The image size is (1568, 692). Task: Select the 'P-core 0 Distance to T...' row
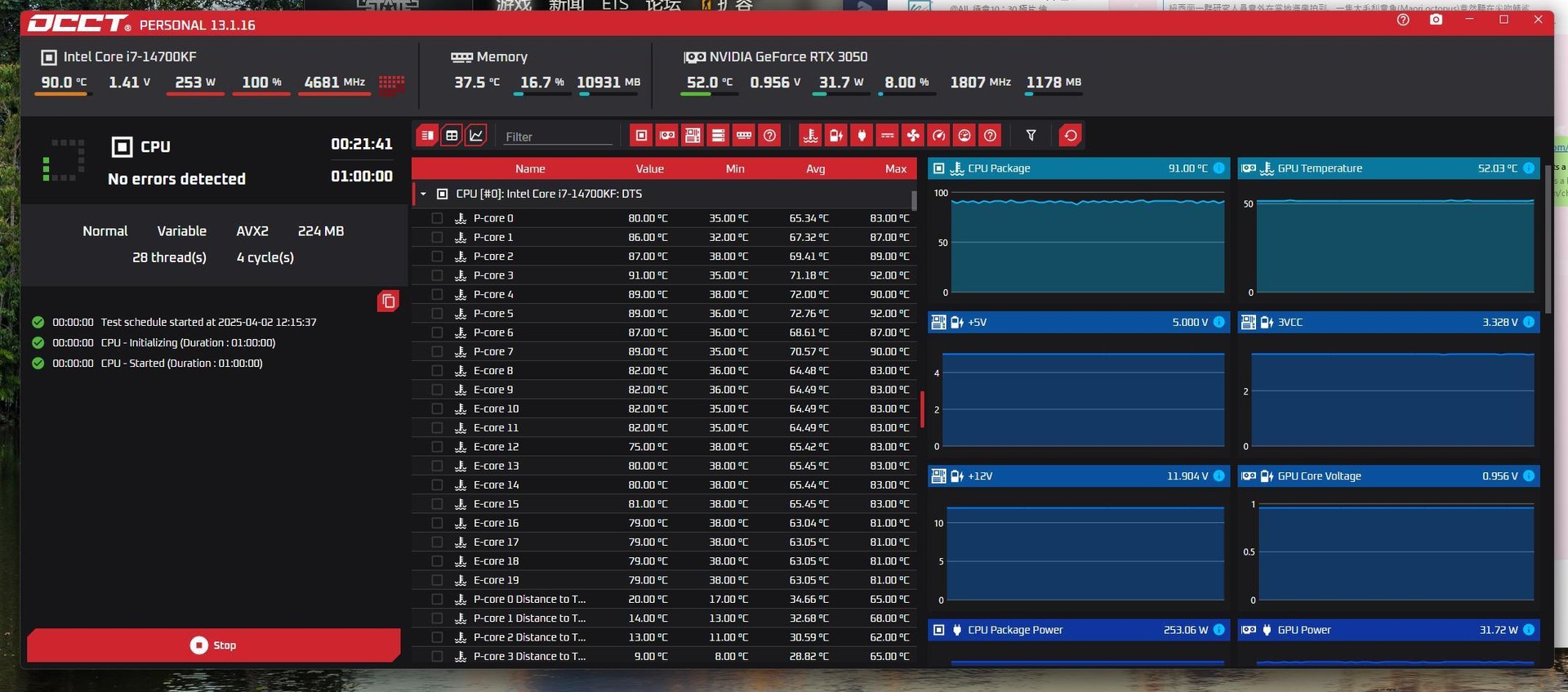(x=664, y=600)
